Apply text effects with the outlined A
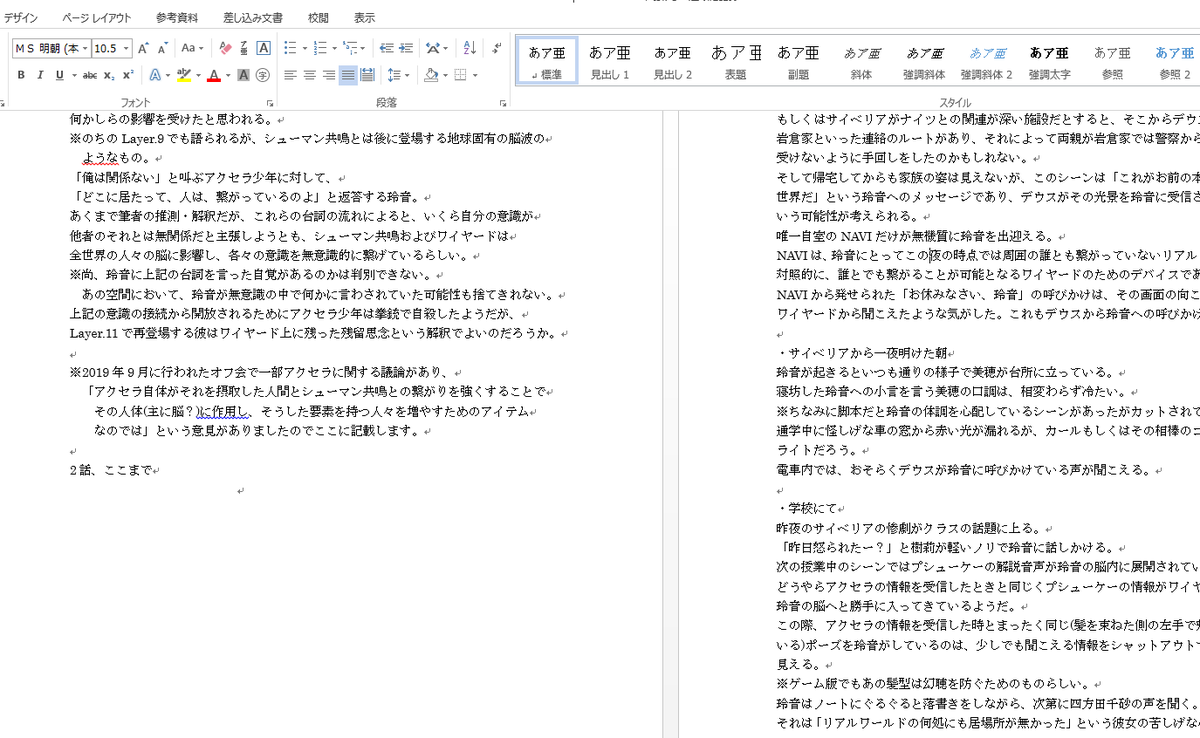The height and width of the screenshot is (738, 1200). click(x=155, y=75)
